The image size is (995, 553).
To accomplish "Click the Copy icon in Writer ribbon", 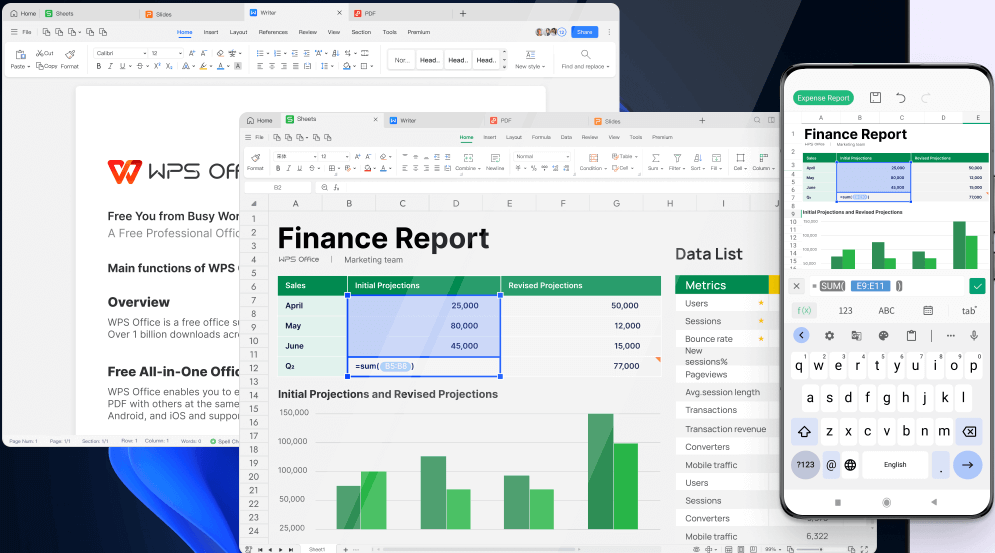I will pos(40,66).
